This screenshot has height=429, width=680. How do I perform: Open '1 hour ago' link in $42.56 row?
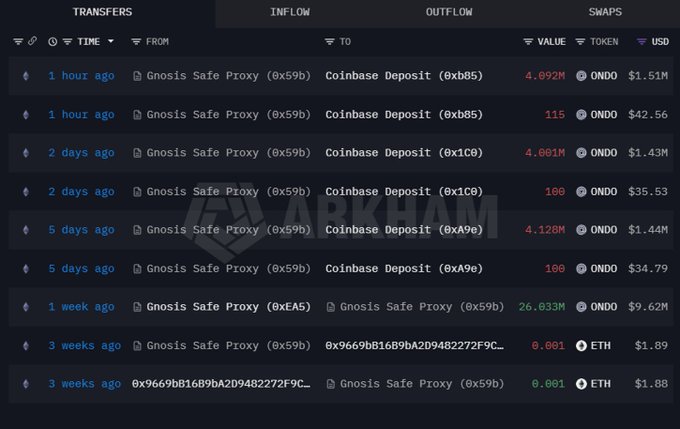click(x=82, y=115)
